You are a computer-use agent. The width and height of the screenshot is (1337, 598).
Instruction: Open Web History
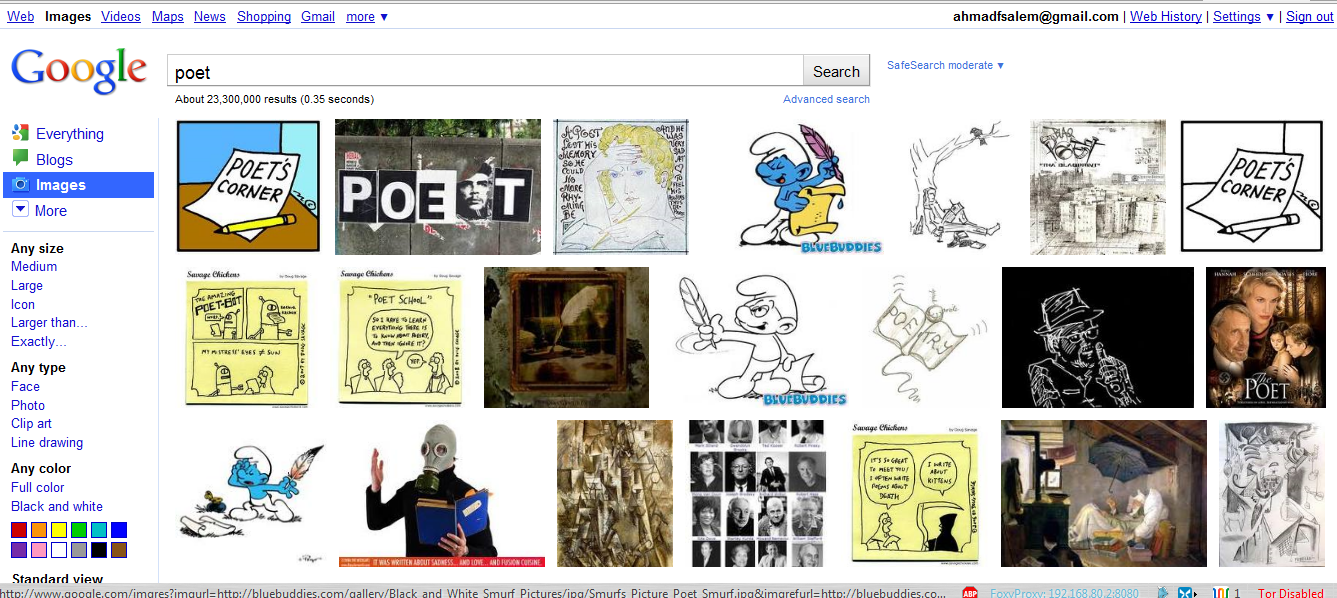[1166, 17]
